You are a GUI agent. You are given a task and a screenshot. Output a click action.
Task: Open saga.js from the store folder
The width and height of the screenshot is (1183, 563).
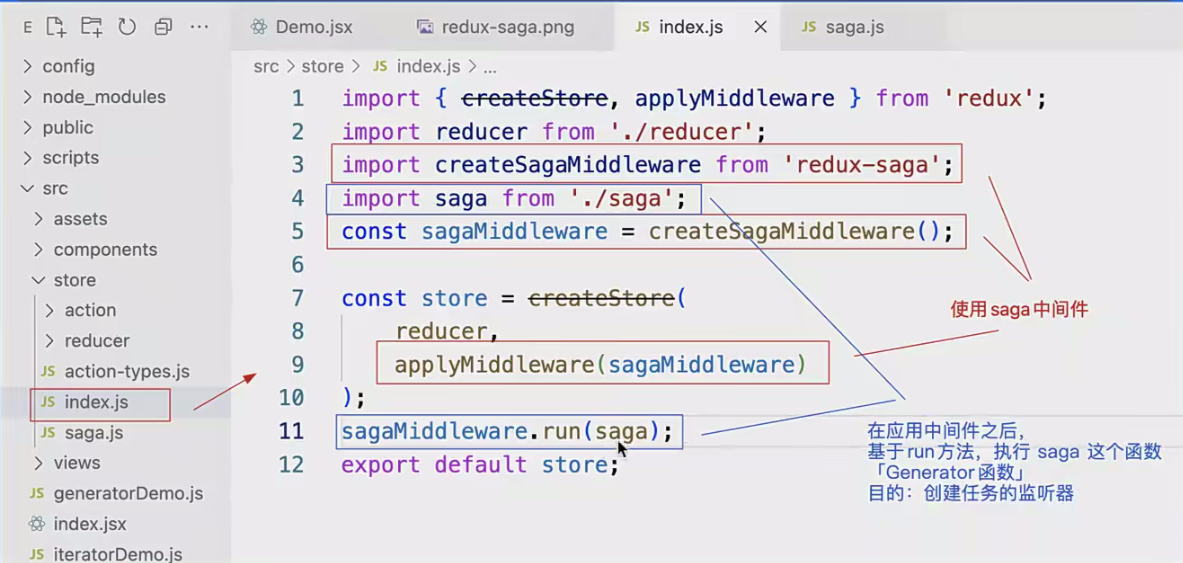(x=93, y=433)
